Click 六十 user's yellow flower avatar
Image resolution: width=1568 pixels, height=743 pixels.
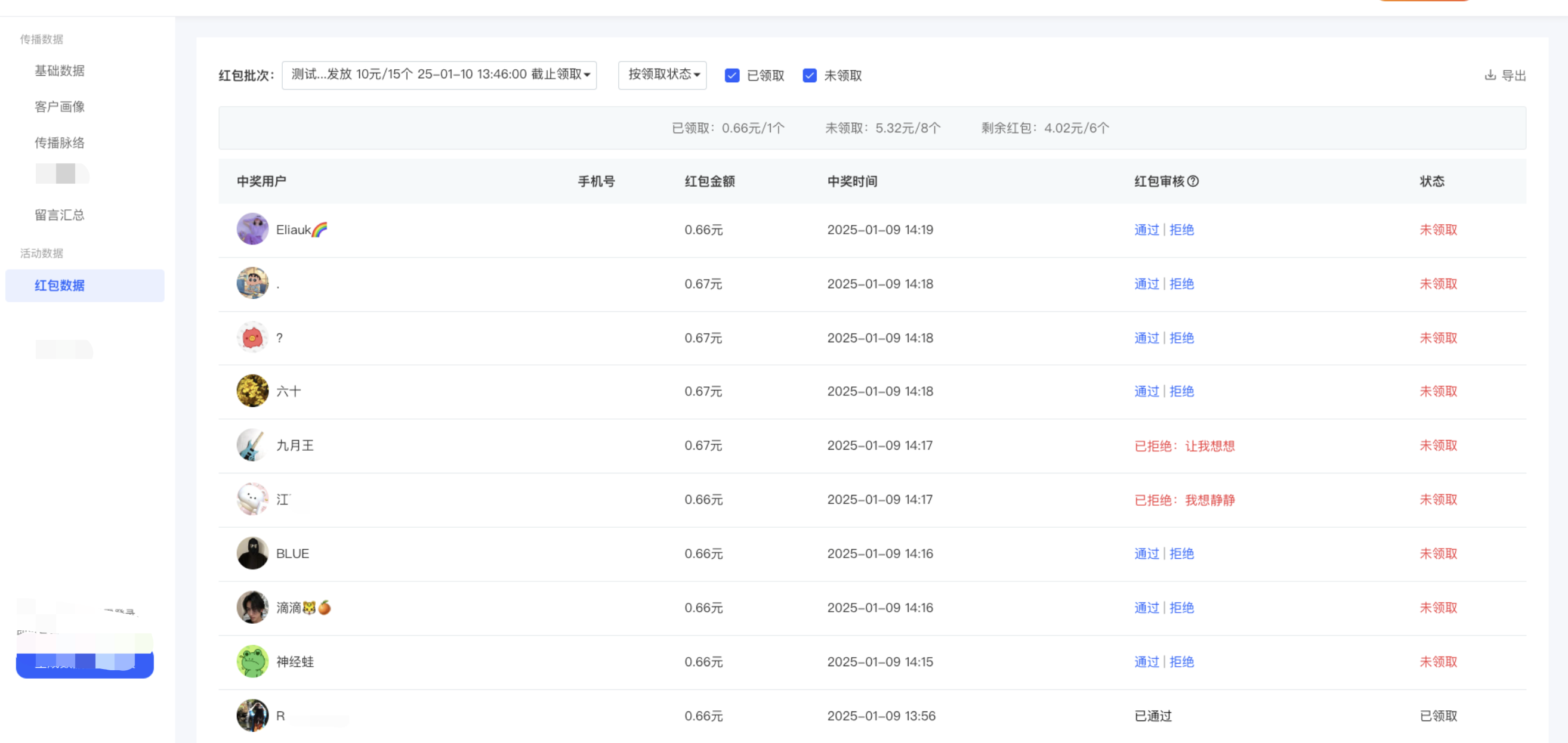point(252,391)
